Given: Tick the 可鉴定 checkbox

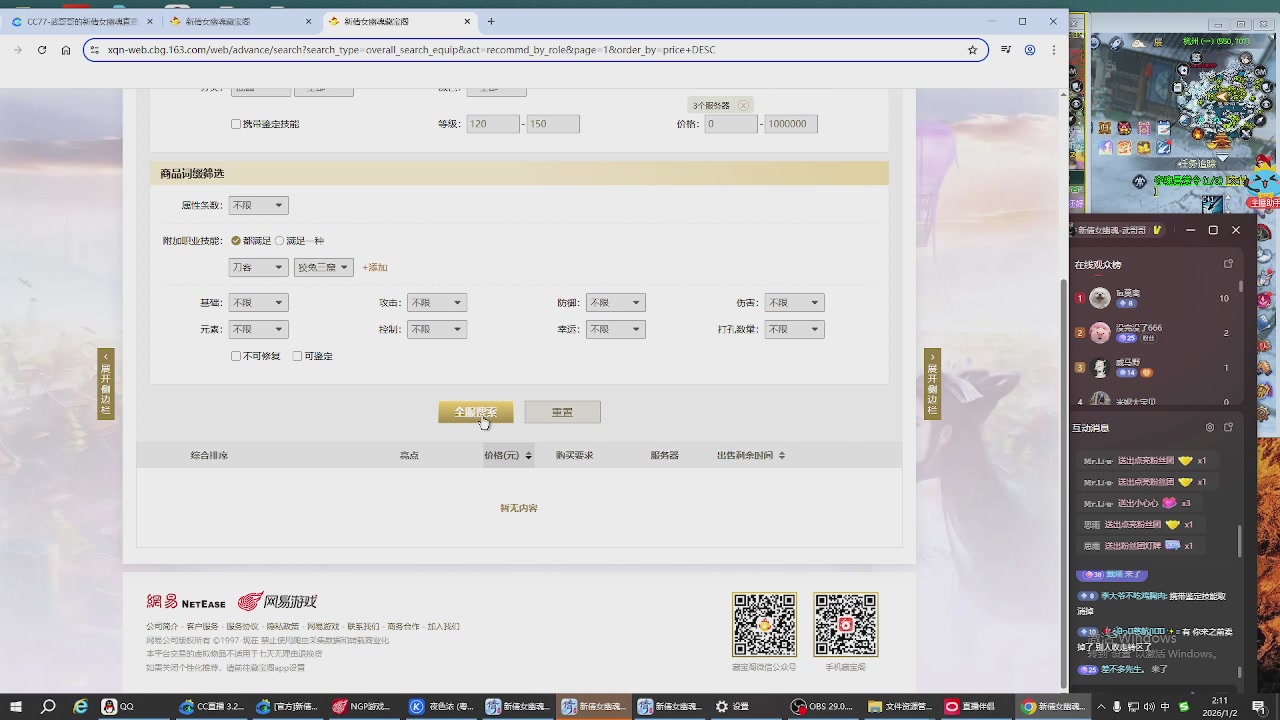Looking at the screenshot, I should [297, 356].
